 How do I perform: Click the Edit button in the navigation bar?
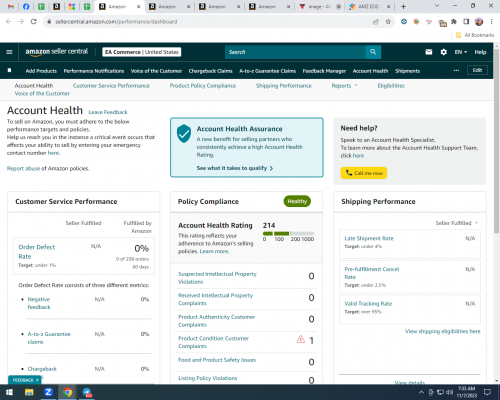tap(477, 70)
